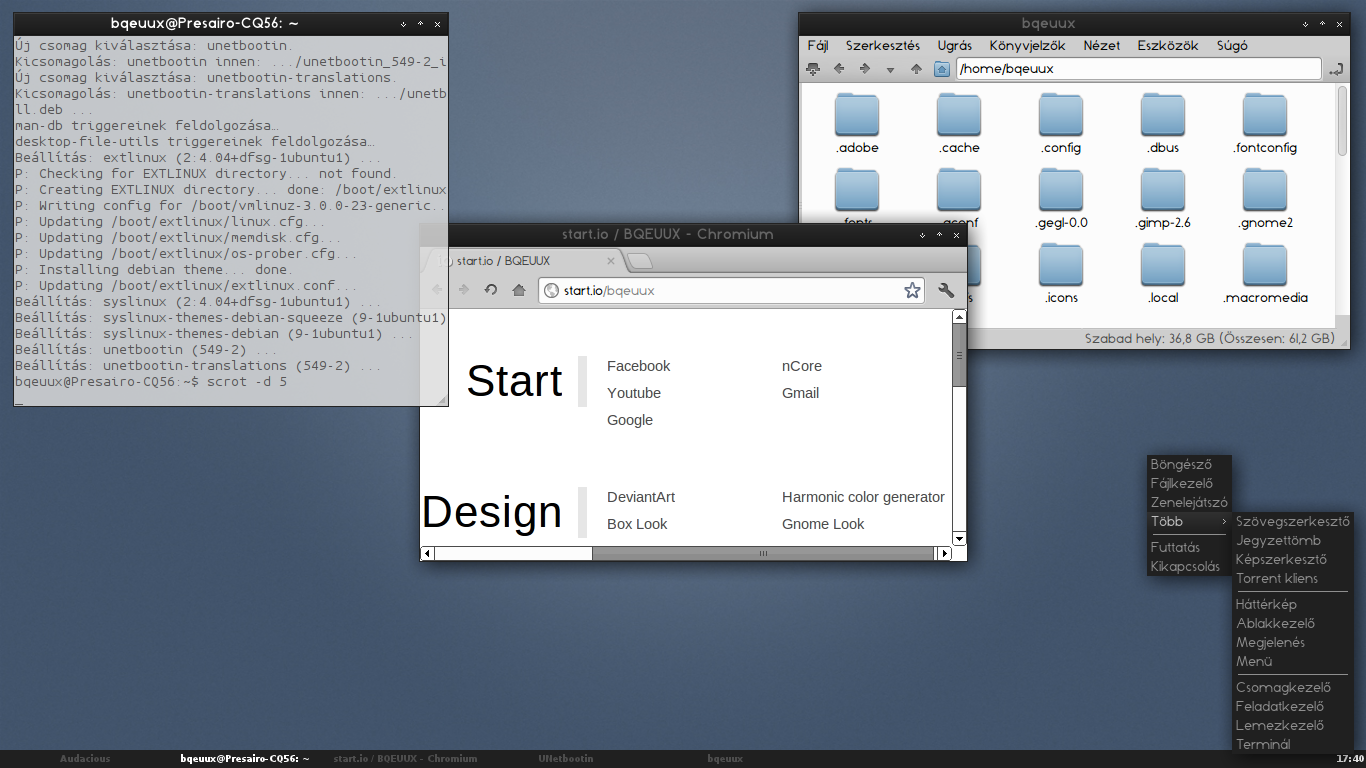Click Chromium's scroll-right arrow
This screenshot has height=768, width=1366.
pos(943,553)
